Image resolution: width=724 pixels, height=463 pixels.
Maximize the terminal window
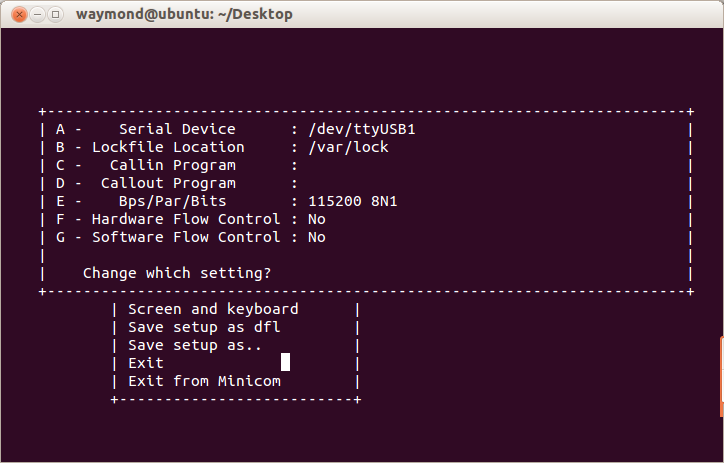point(54,14)
